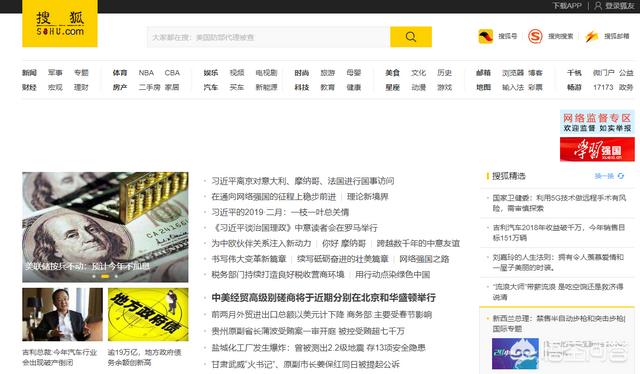Screen dimensions: 640x374
Task: Select the middle carousel dot indicator
Action: [105, 276]
